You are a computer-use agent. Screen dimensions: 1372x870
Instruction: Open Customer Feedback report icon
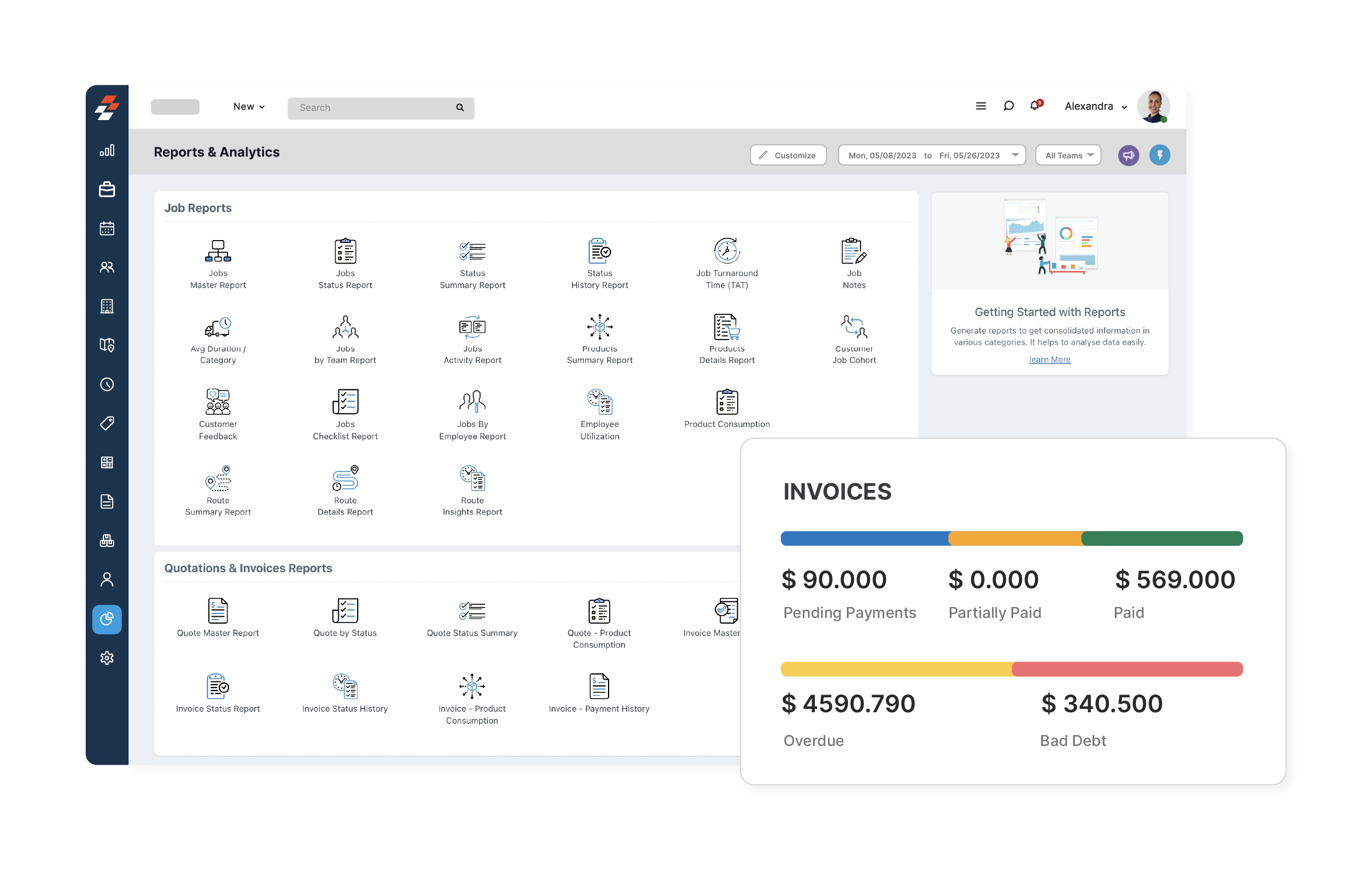(218, 402)
